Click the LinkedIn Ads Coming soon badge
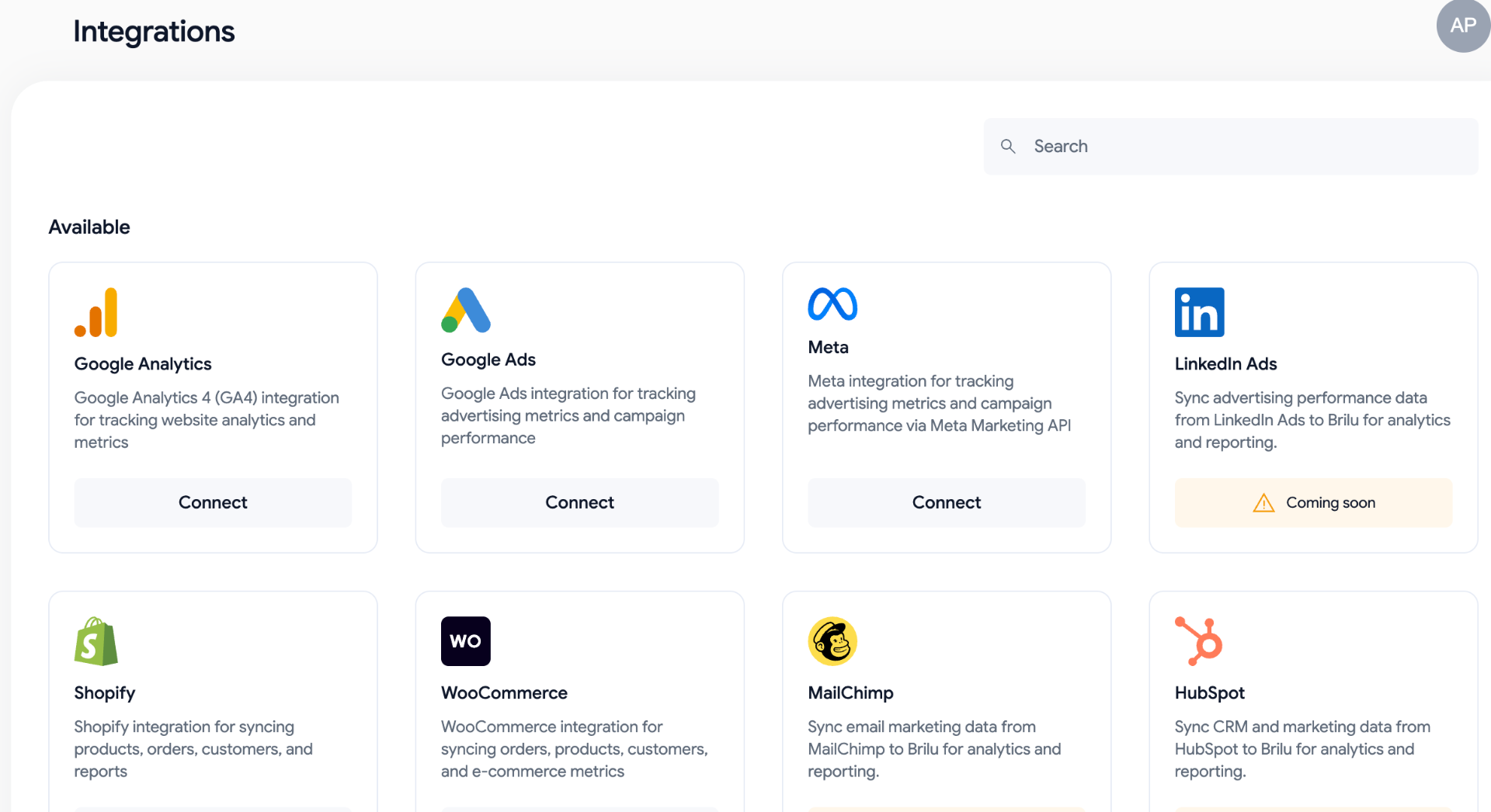The width and height of the screenshot is (1491, 812). (1313, 502)
